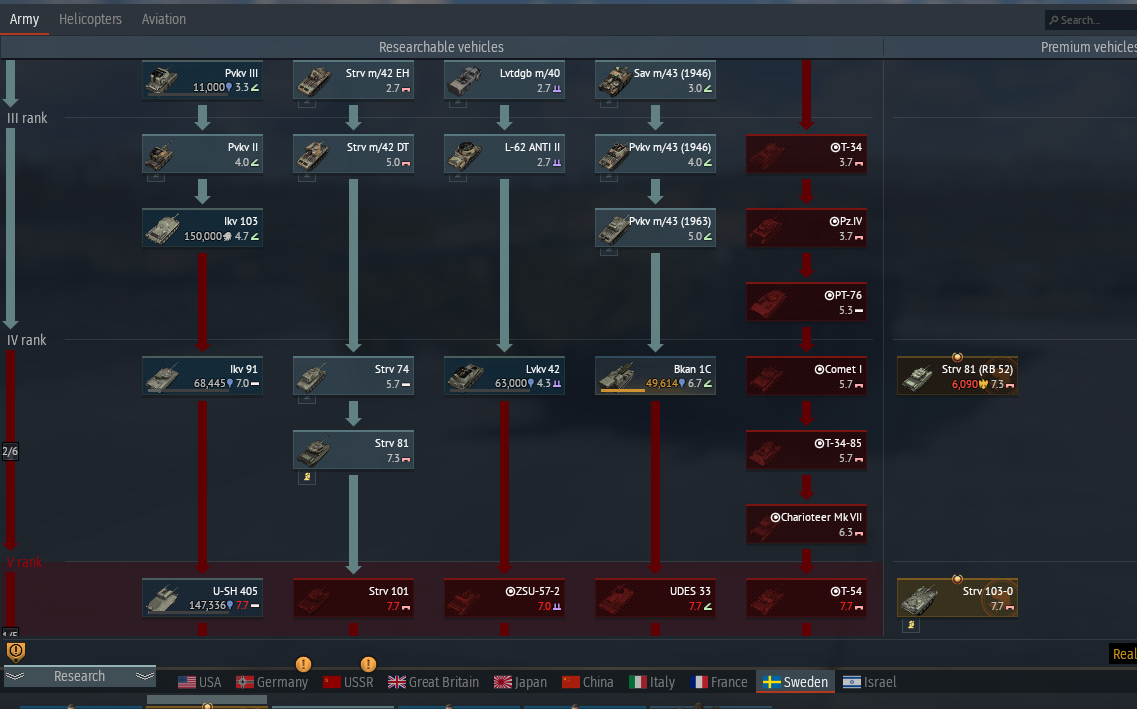Image resolution: width=1137 pixels, height=709 pixels.
Task: Select the locked Charioteer Mk VII vehicle
Action: click(x=806, y=523)
